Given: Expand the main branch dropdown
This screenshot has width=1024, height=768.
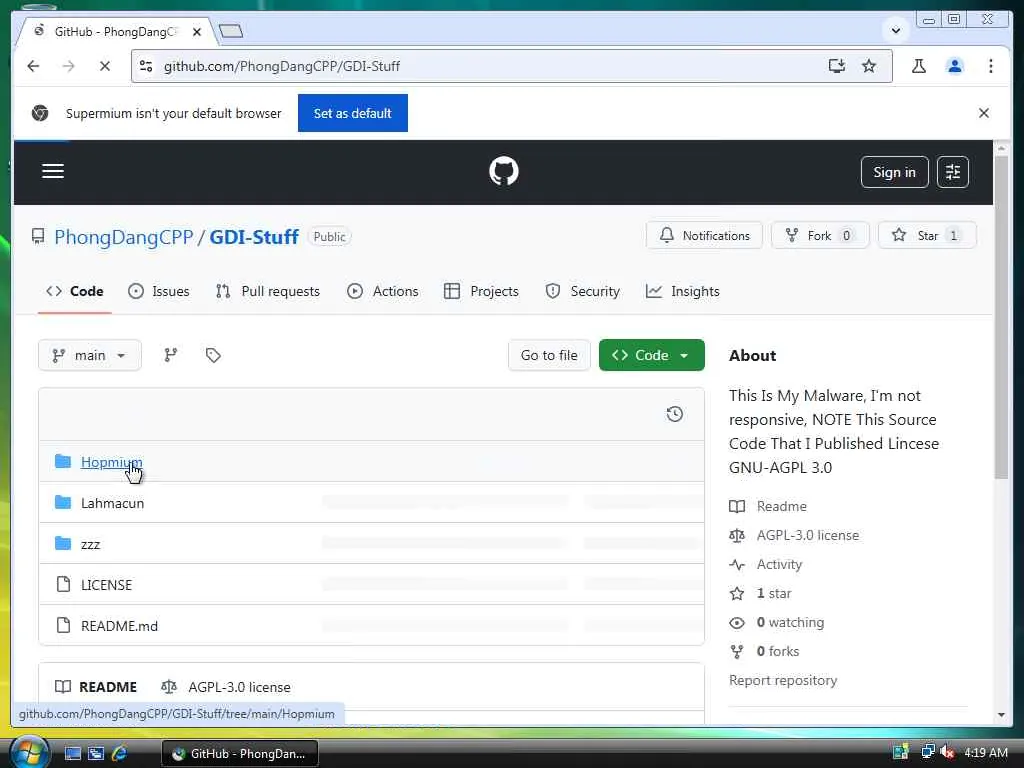Looking at the screenshot, I should pyautogui.click(x=89, y=355).
